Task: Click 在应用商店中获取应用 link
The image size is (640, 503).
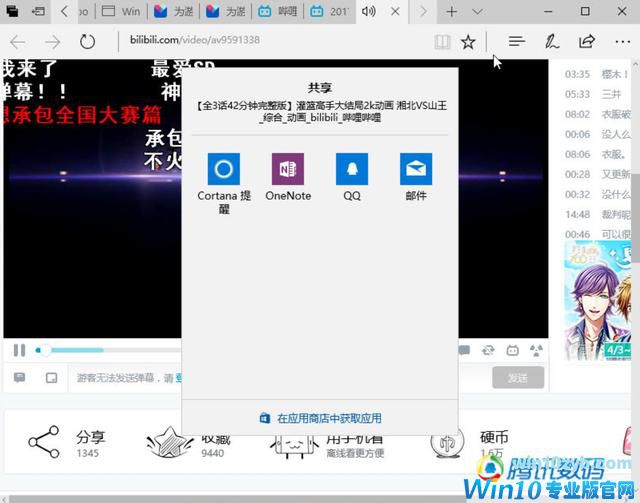Action: click(x=320, y=418)
